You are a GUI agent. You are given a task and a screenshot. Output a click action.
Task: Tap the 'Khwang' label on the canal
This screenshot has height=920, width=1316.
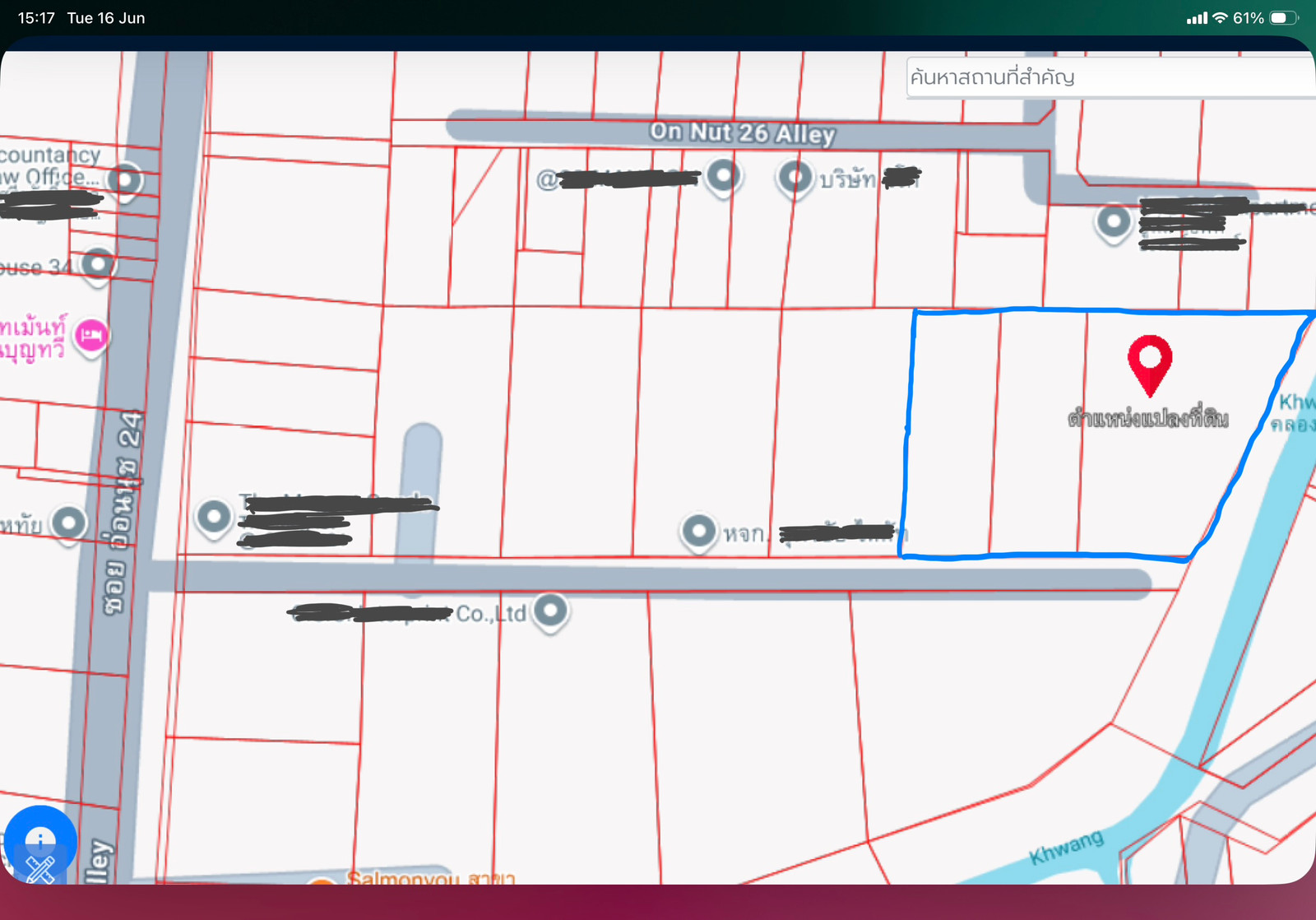1067,848
